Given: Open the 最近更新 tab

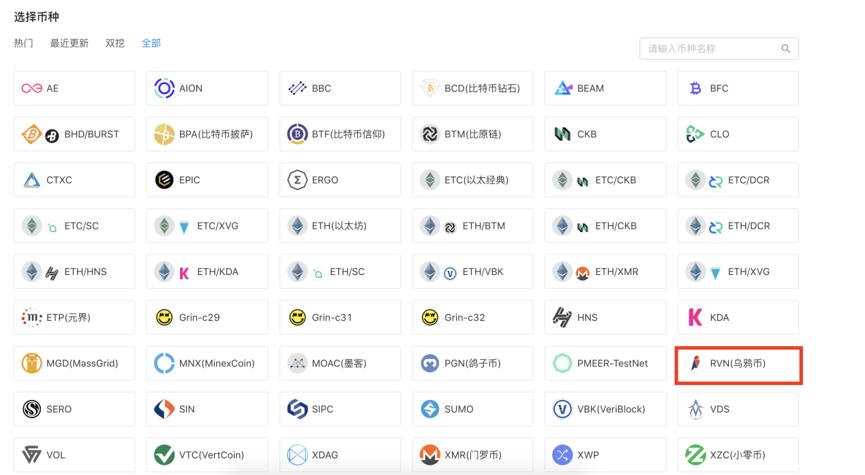Looking at the screenshot, I should tap(69, 43).
